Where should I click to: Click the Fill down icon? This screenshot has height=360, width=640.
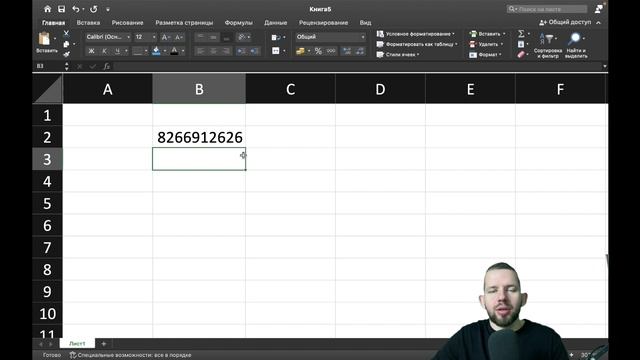coord(521,44)
